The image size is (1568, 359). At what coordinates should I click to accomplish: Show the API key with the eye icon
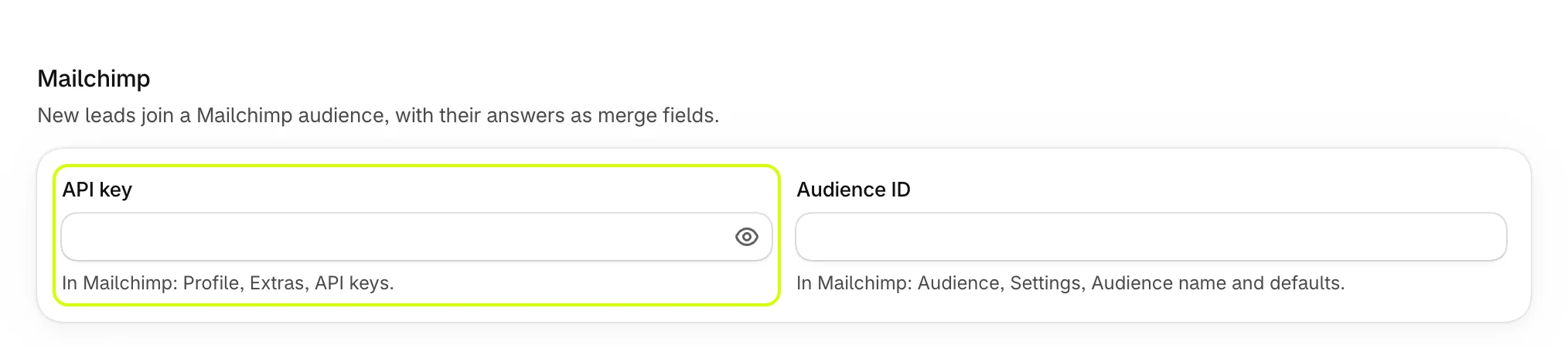point(746,237)
